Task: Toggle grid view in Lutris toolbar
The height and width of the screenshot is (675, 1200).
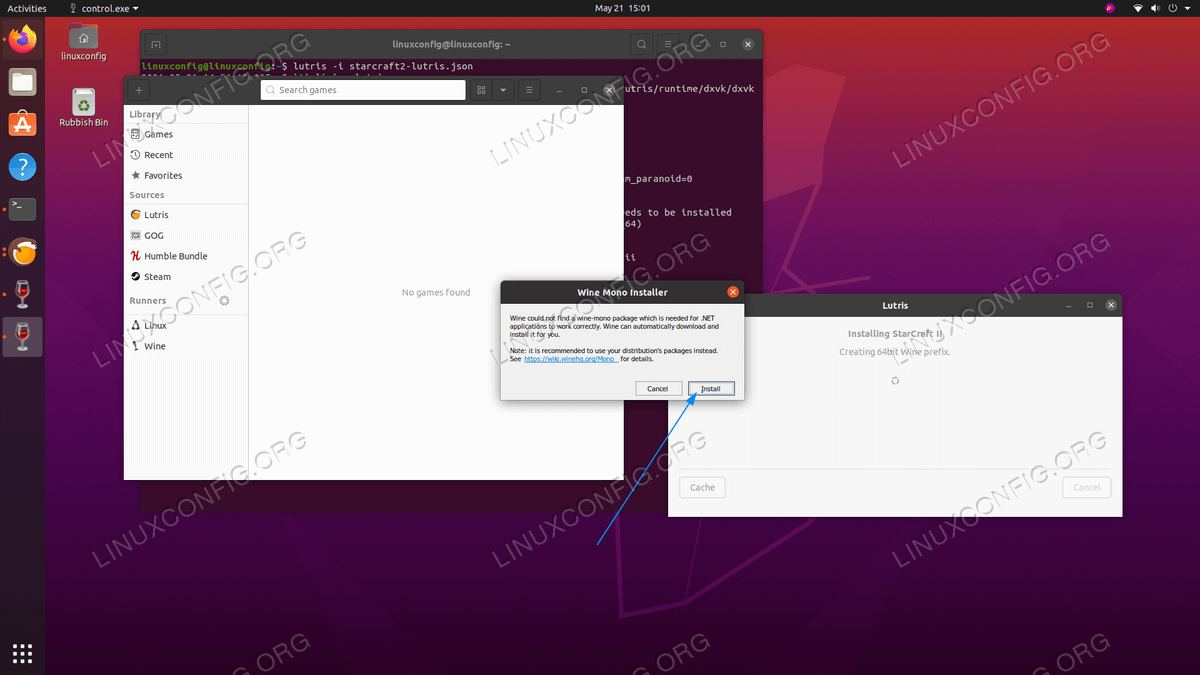Action: (481, 90)
